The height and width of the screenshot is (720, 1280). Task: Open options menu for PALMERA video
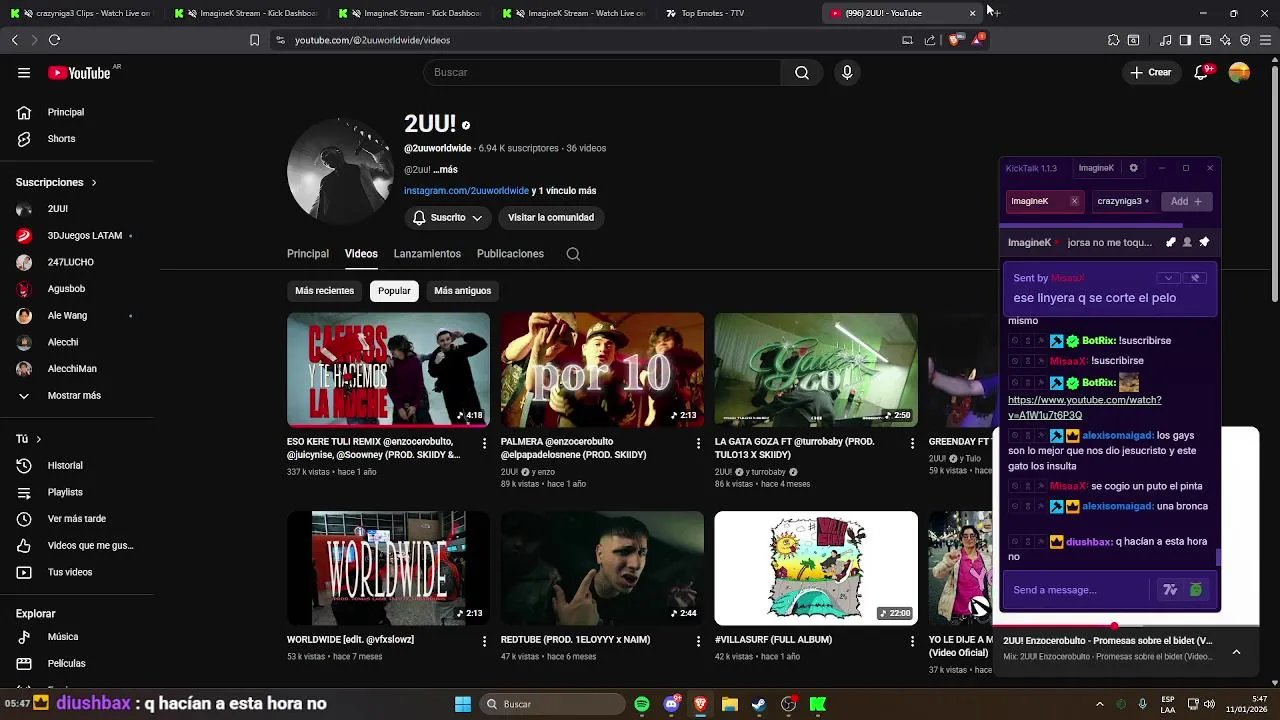(698, 442)
